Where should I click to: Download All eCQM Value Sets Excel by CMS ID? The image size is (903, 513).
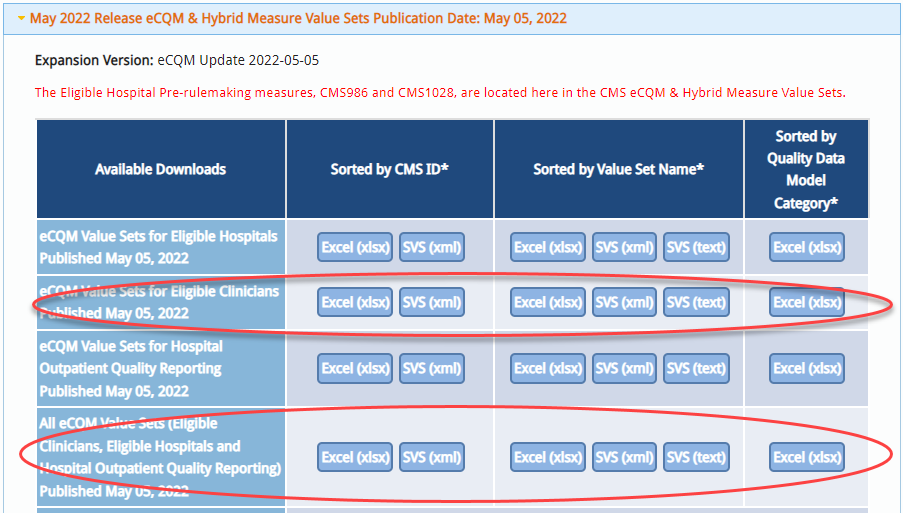pyautogui.click(x=355, y=457)
